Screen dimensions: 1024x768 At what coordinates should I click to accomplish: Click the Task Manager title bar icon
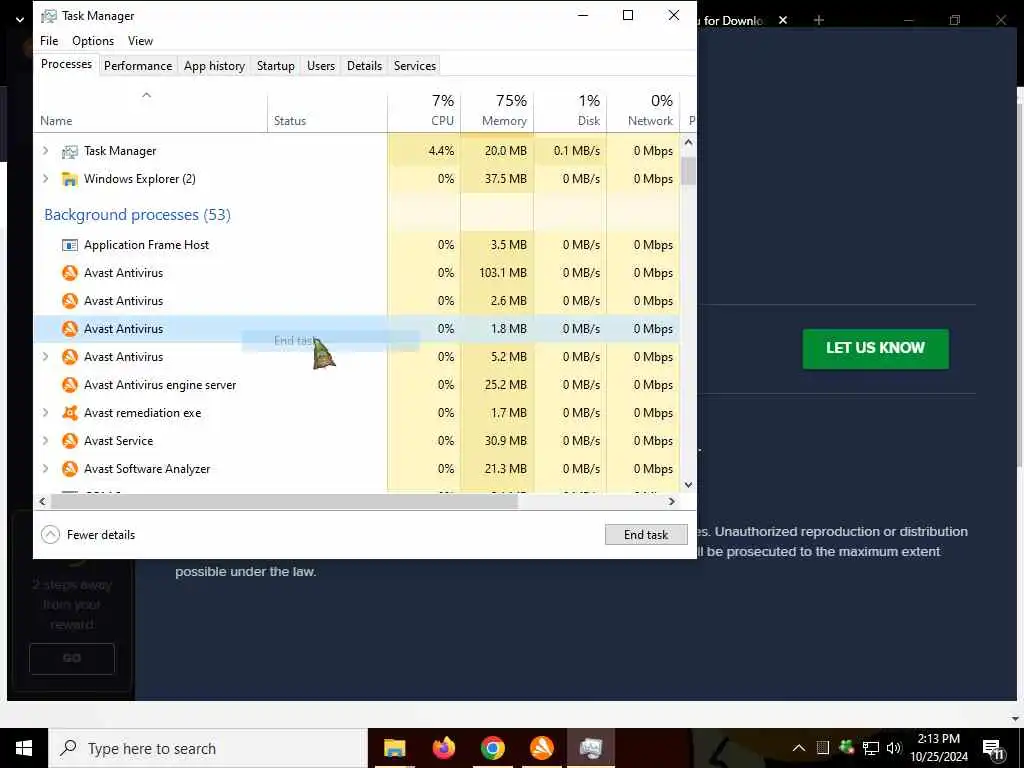pos(49,16)
